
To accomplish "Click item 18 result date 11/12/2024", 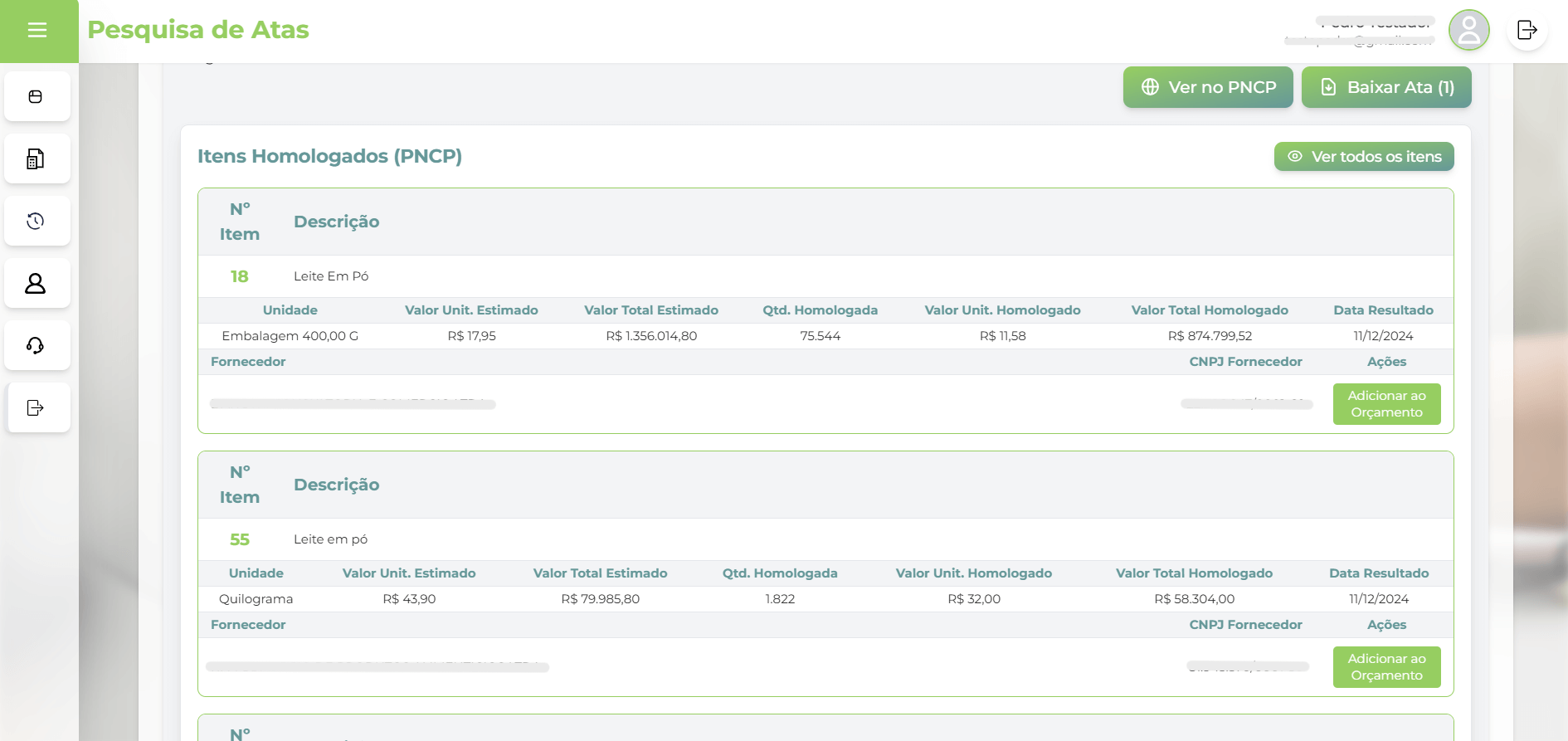I will (1383, 336).
